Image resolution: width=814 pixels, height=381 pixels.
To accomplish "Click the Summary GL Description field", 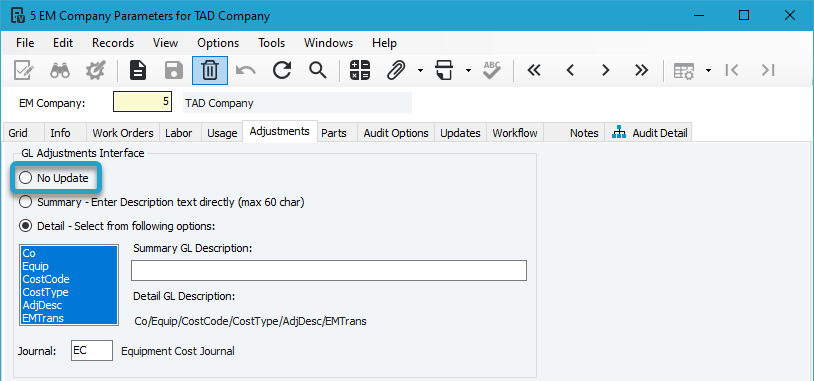I will [329, 270].
